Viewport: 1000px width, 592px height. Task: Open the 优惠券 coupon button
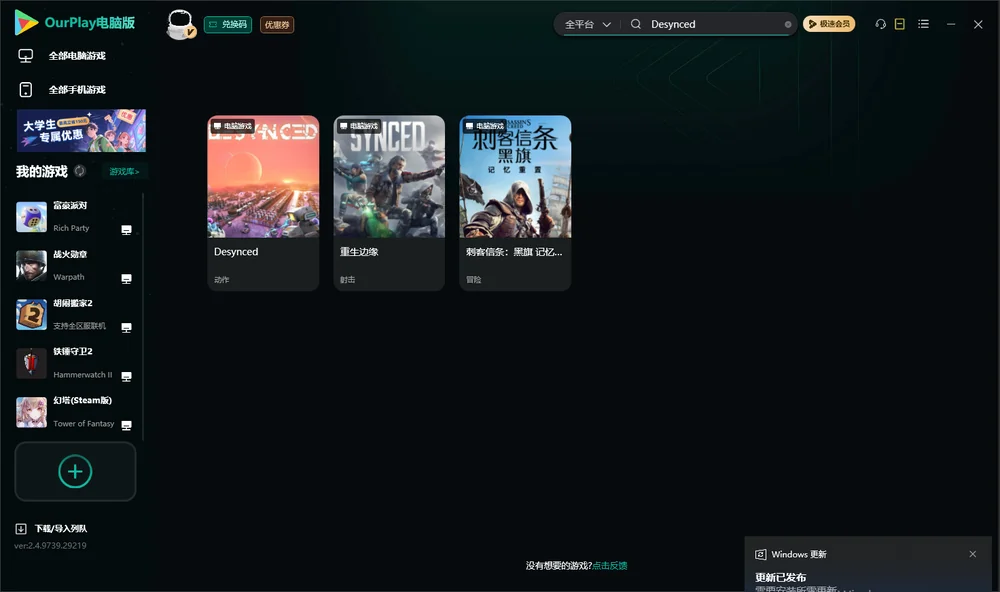277,25
